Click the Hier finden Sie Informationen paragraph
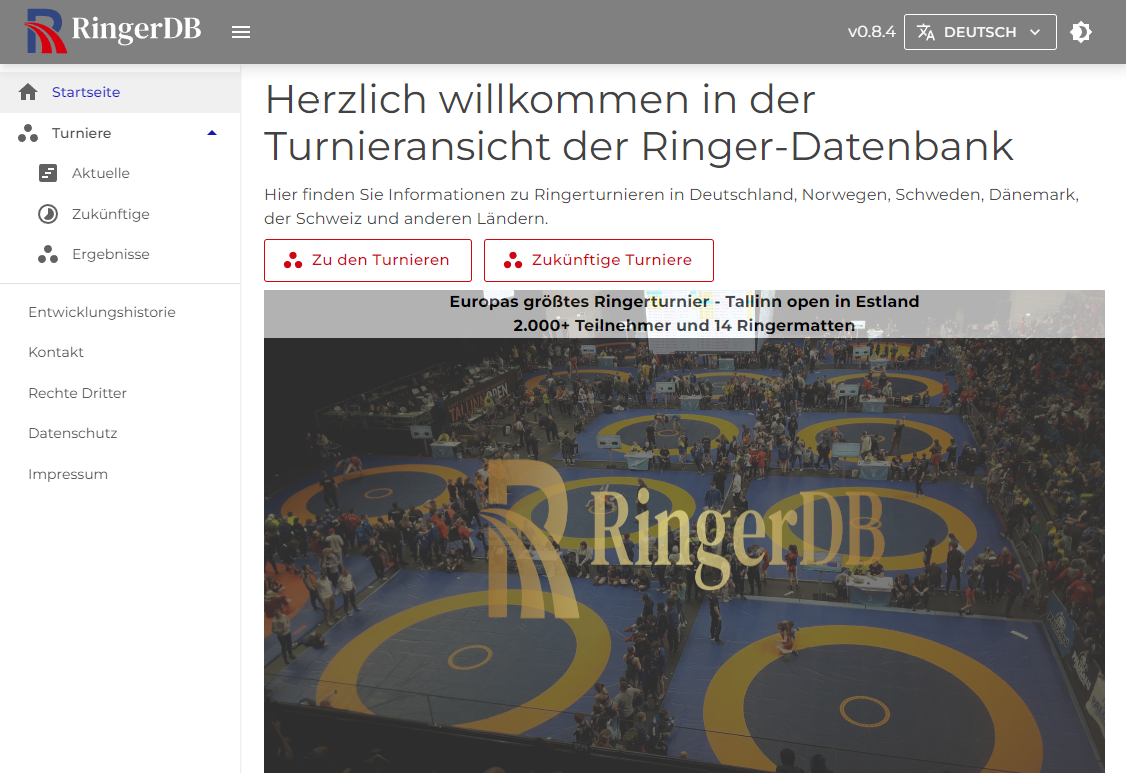 point(671,206)
